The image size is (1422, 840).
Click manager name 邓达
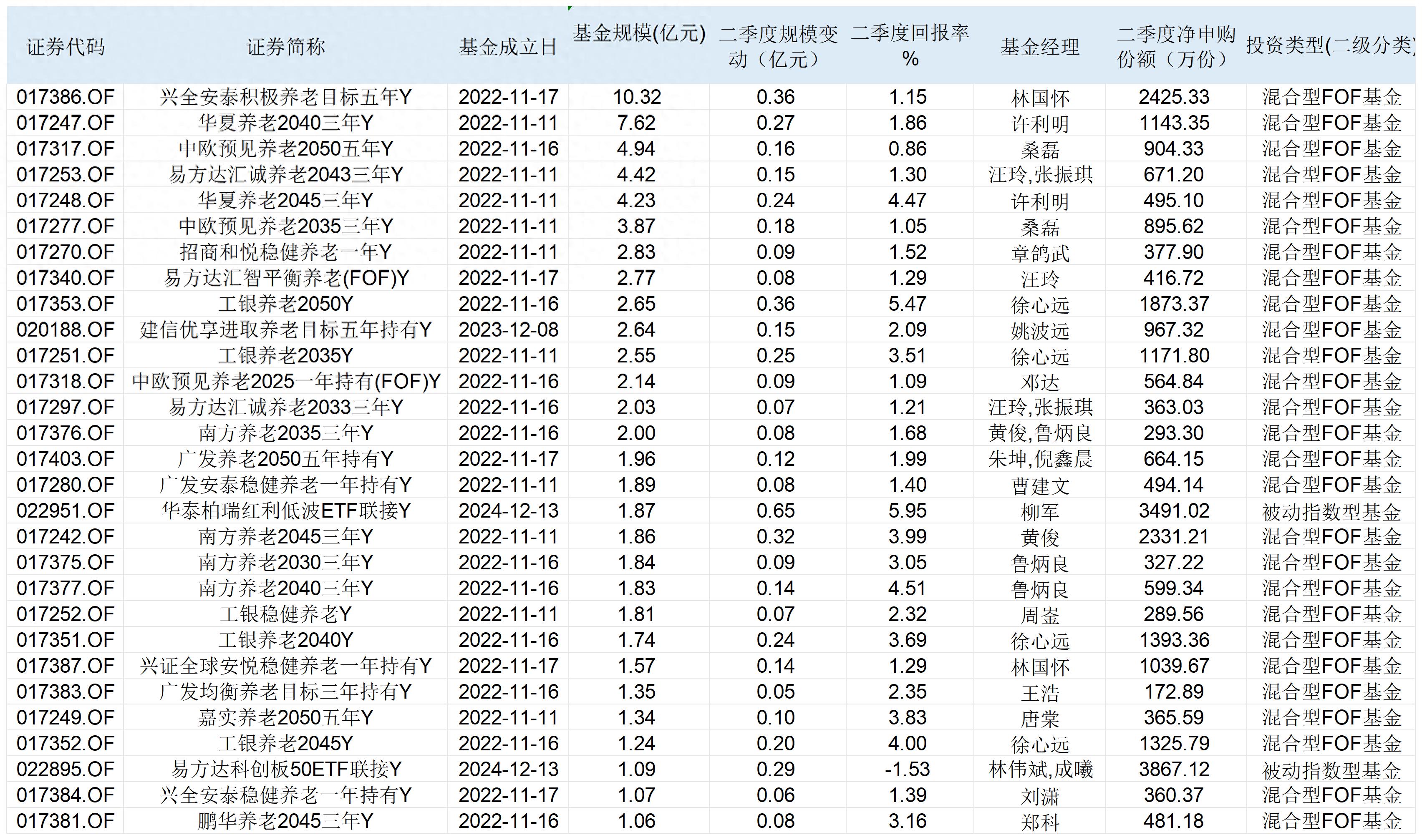point(1040,382)
